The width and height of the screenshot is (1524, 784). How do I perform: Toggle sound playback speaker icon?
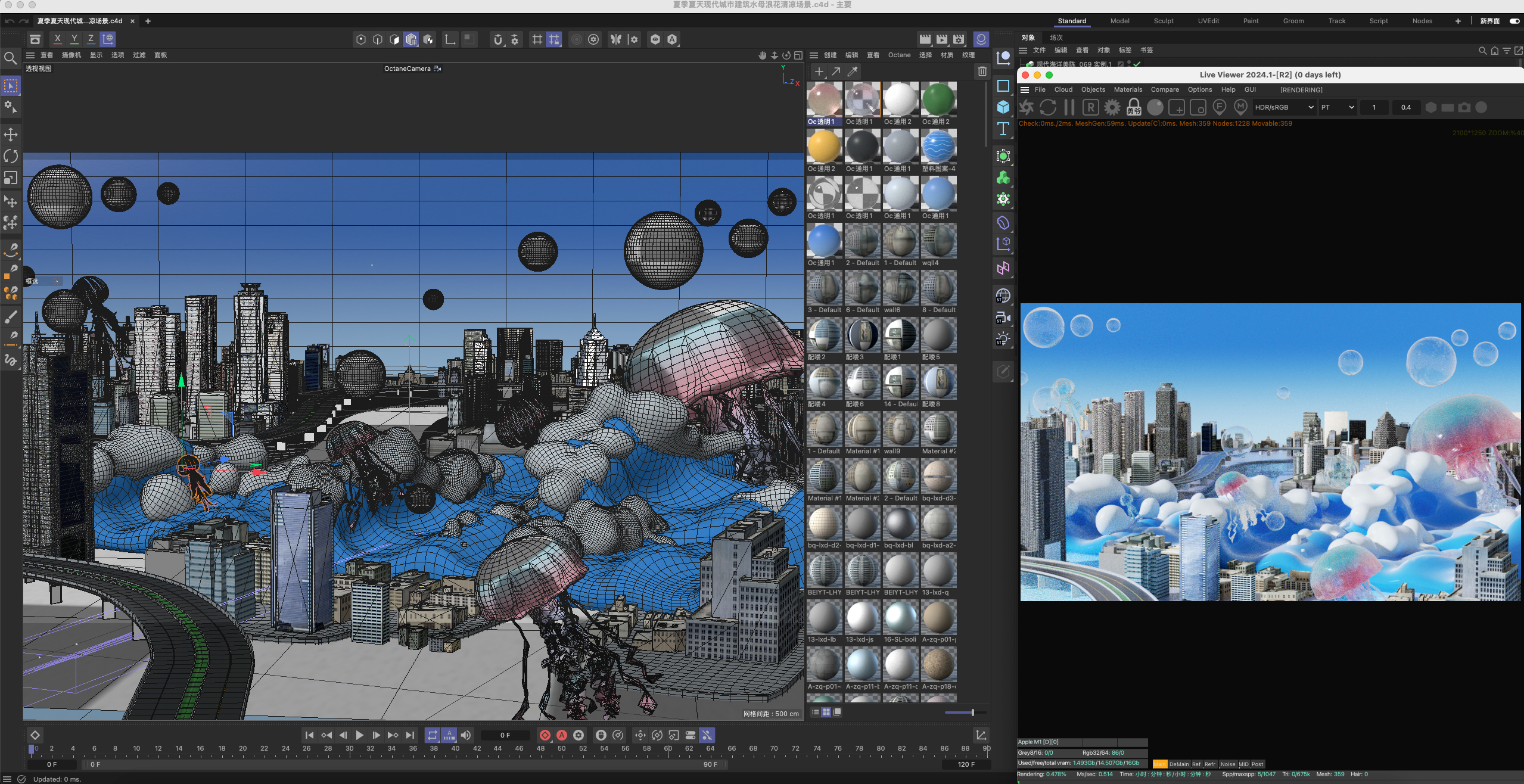[466, 735]
